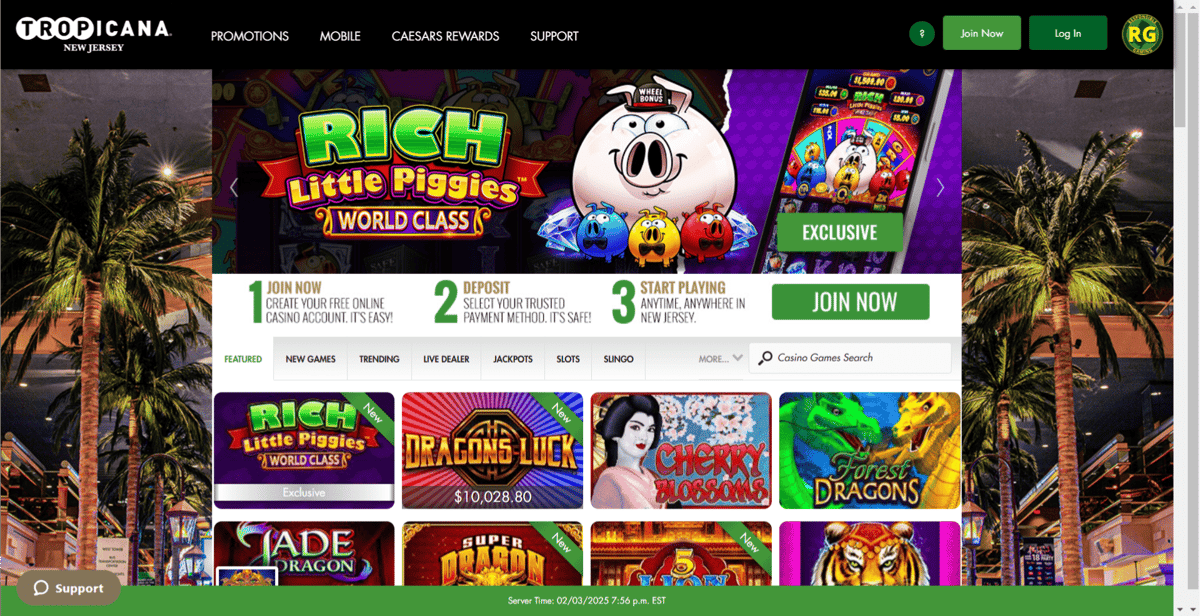Select the Live Dealer tab
The height and width of the screenshot is (616, 1200).
tap(446, 359)
